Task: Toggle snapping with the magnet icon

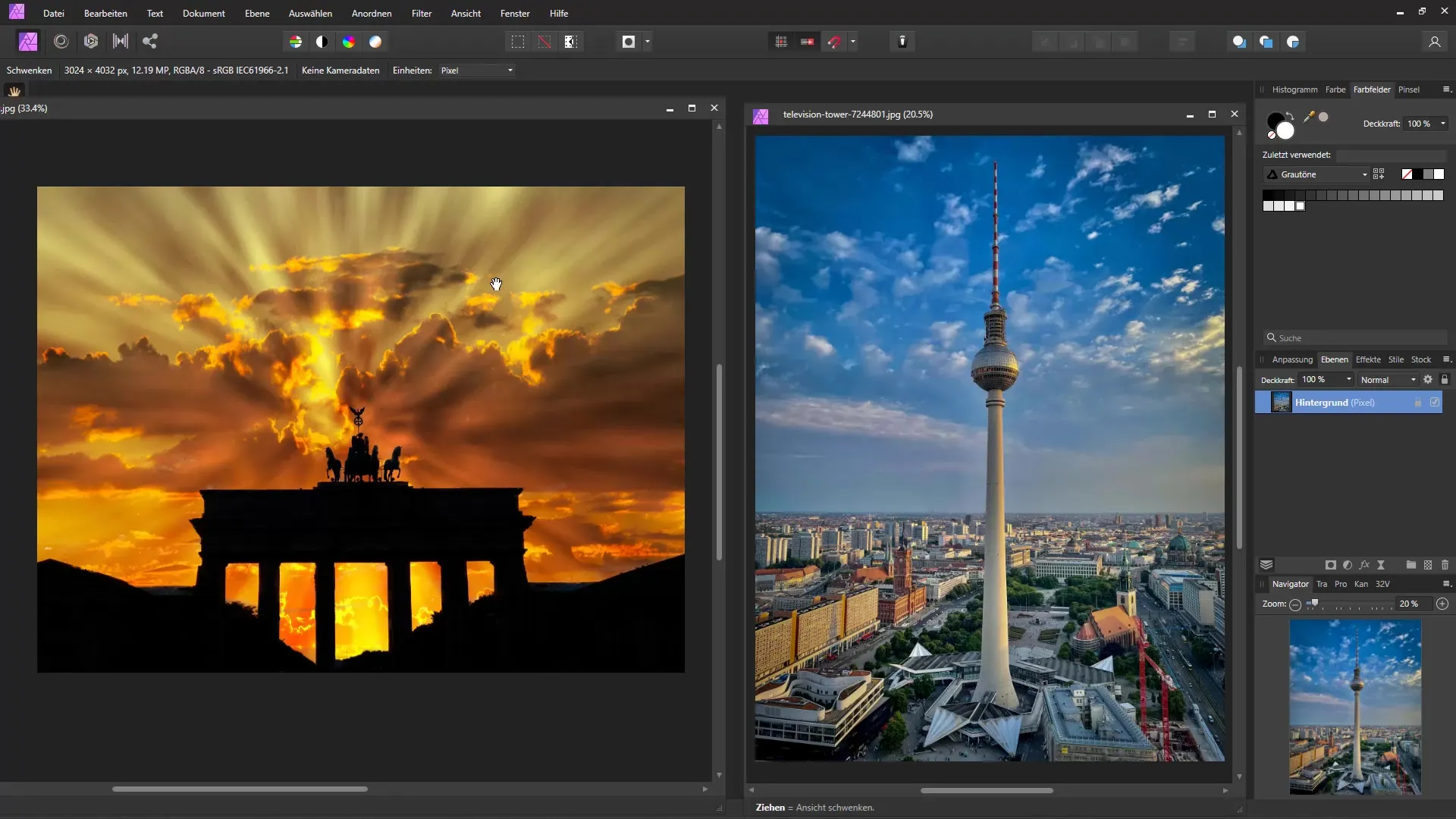Action: click(834, 42)
